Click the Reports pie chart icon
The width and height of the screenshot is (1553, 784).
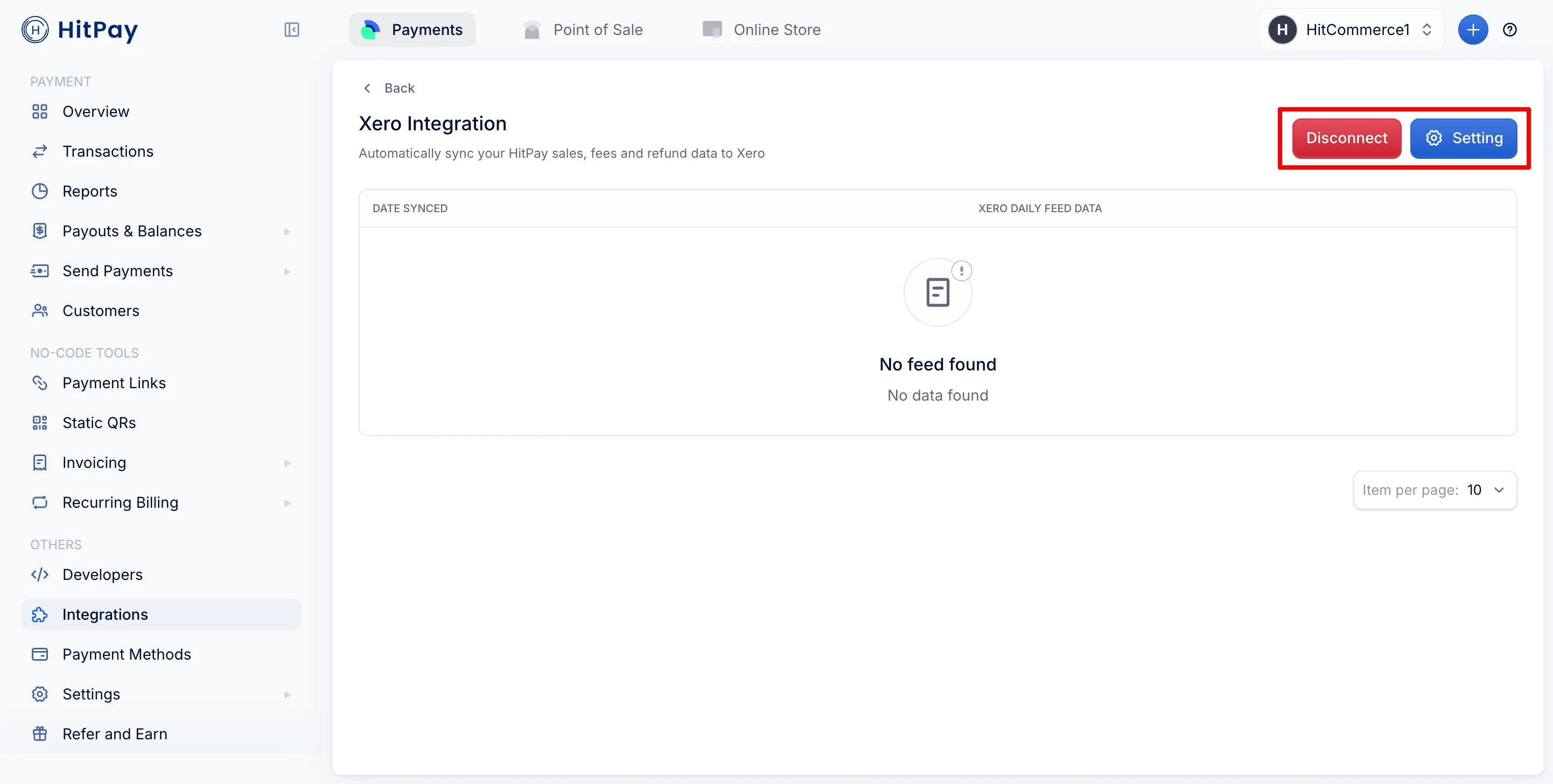click(x=40, y=191)
